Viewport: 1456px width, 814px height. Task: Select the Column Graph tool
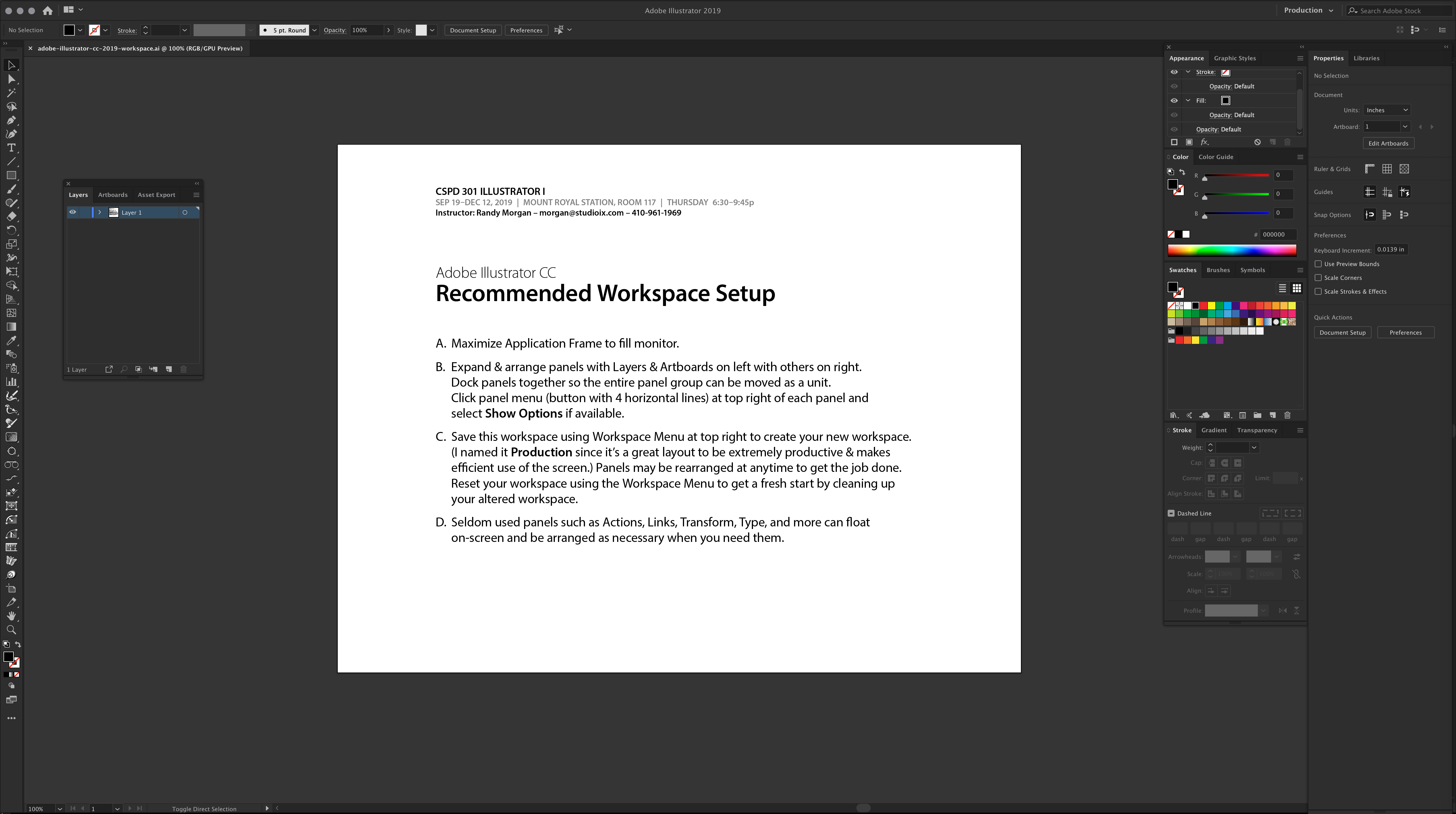[11, 382]
